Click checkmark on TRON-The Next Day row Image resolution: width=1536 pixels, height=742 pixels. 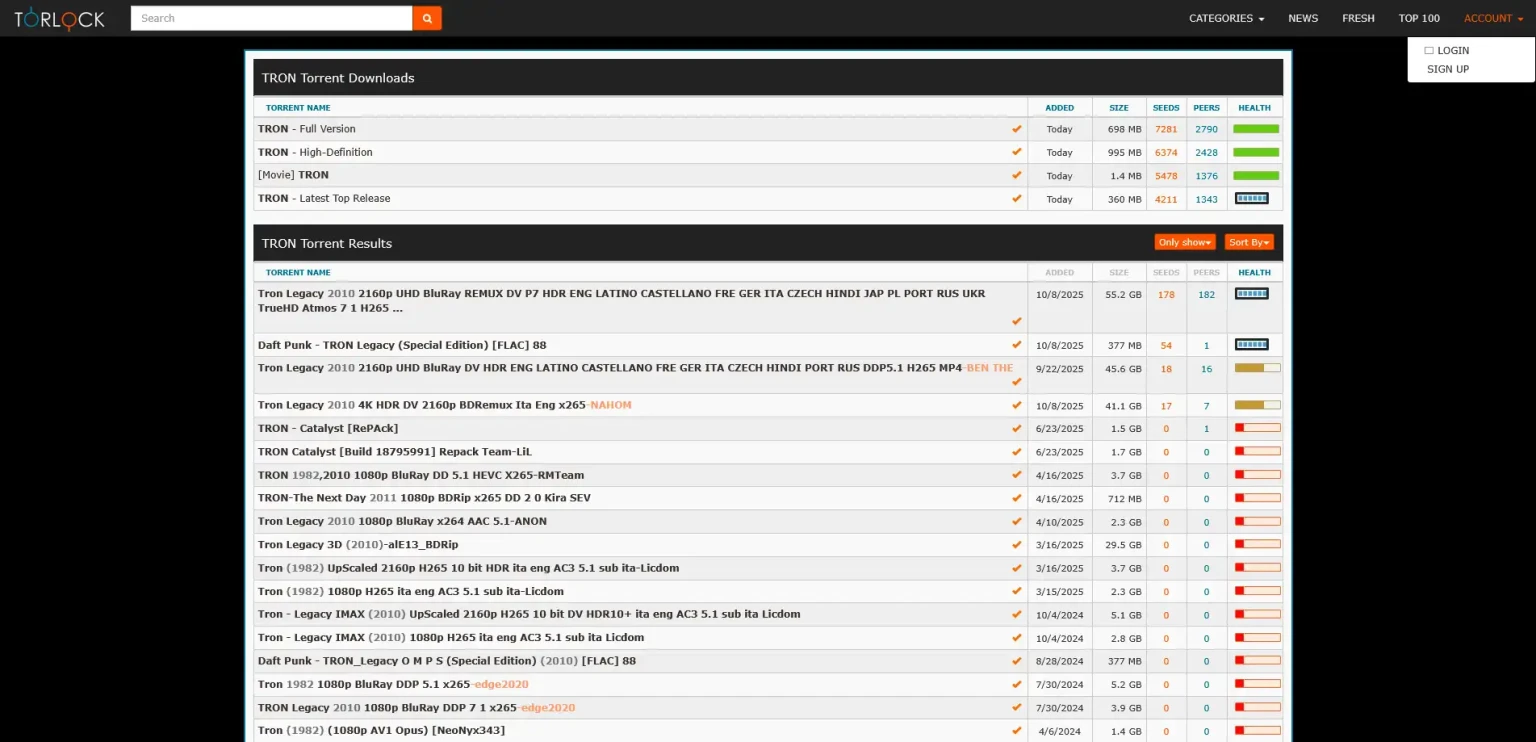1017,498
